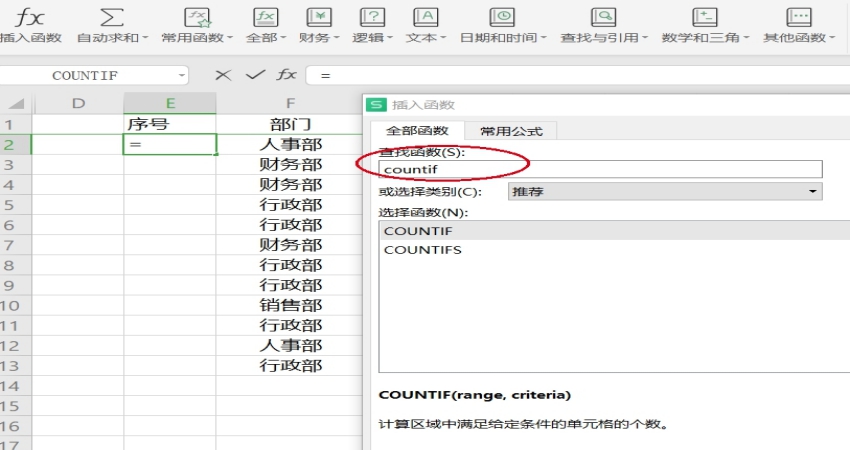Image resolution: width=850 pixels, height=450 pixels.
Task: Click the Insert Function (插入函数) icon
Action: [x=29, y=17]
